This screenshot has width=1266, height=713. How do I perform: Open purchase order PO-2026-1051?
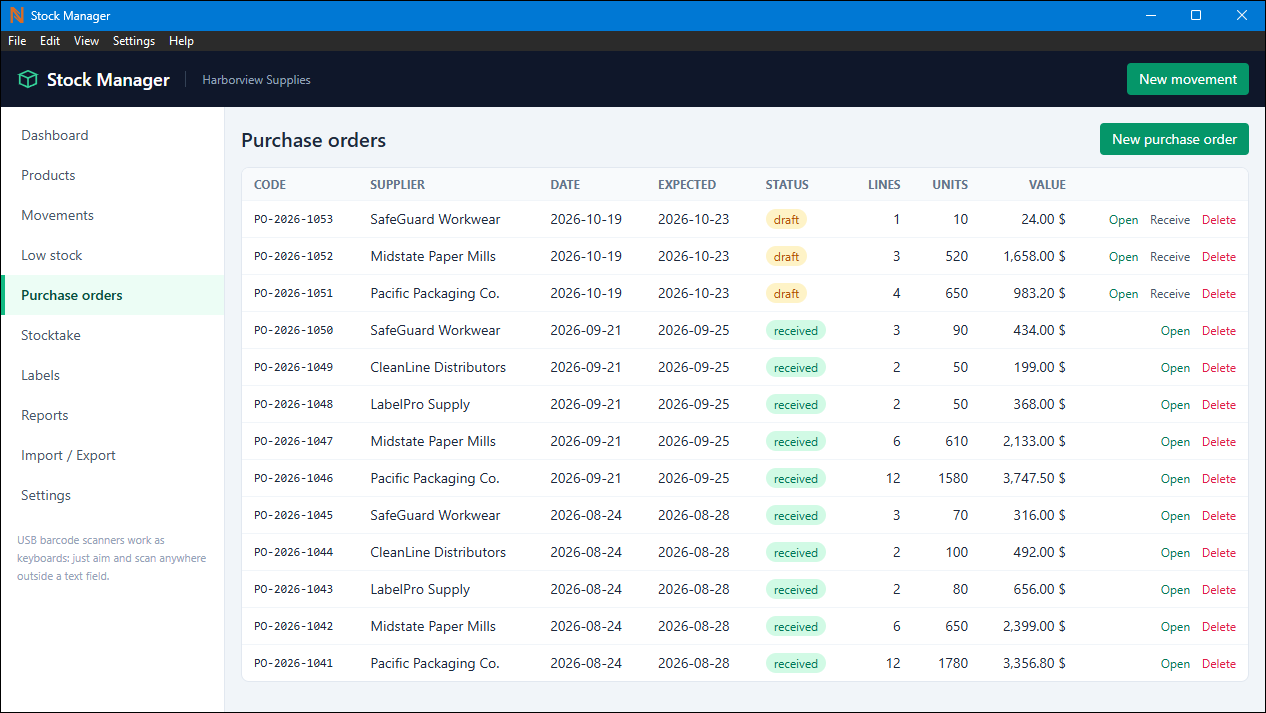(x=1123, y=294)
